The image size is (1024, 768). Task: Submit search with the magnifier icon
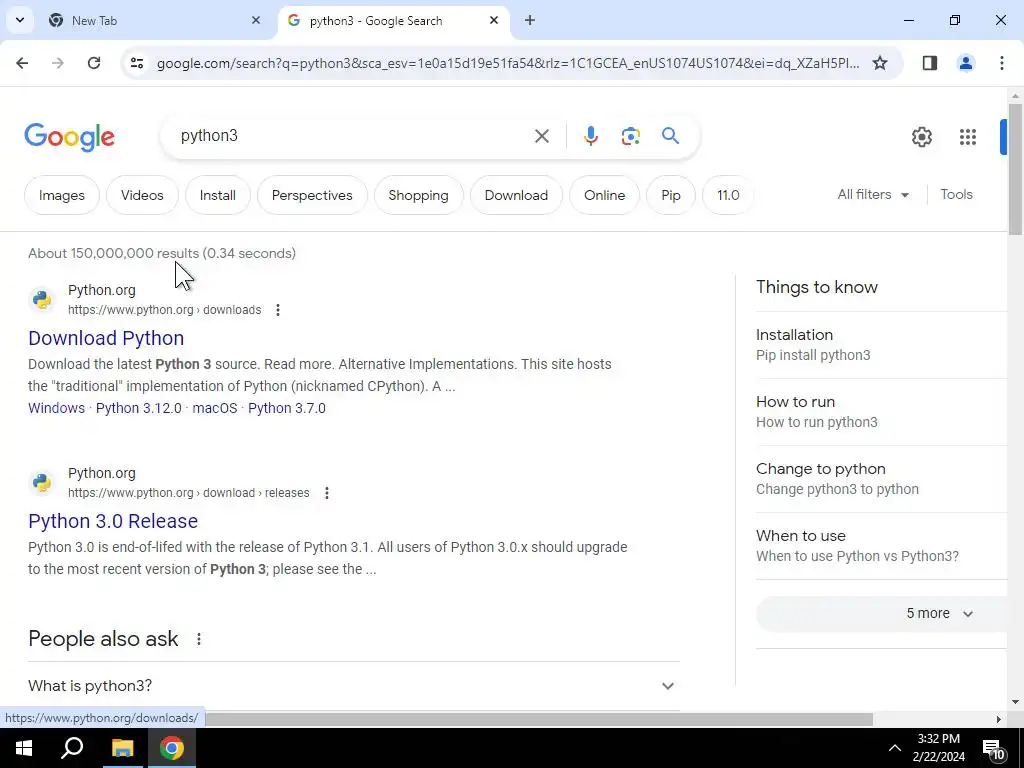point(670,136)
